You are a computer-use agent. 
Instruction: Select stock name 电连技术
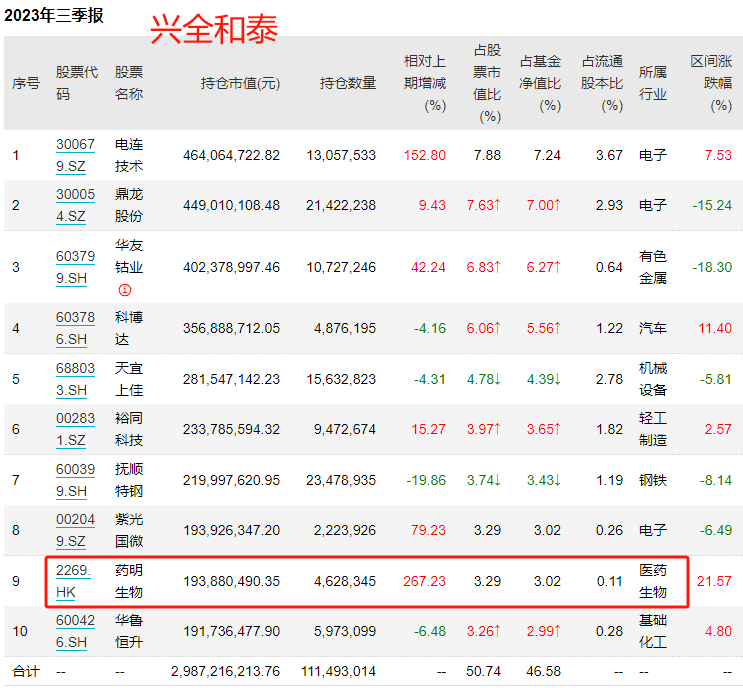click(x=128, y=155)
